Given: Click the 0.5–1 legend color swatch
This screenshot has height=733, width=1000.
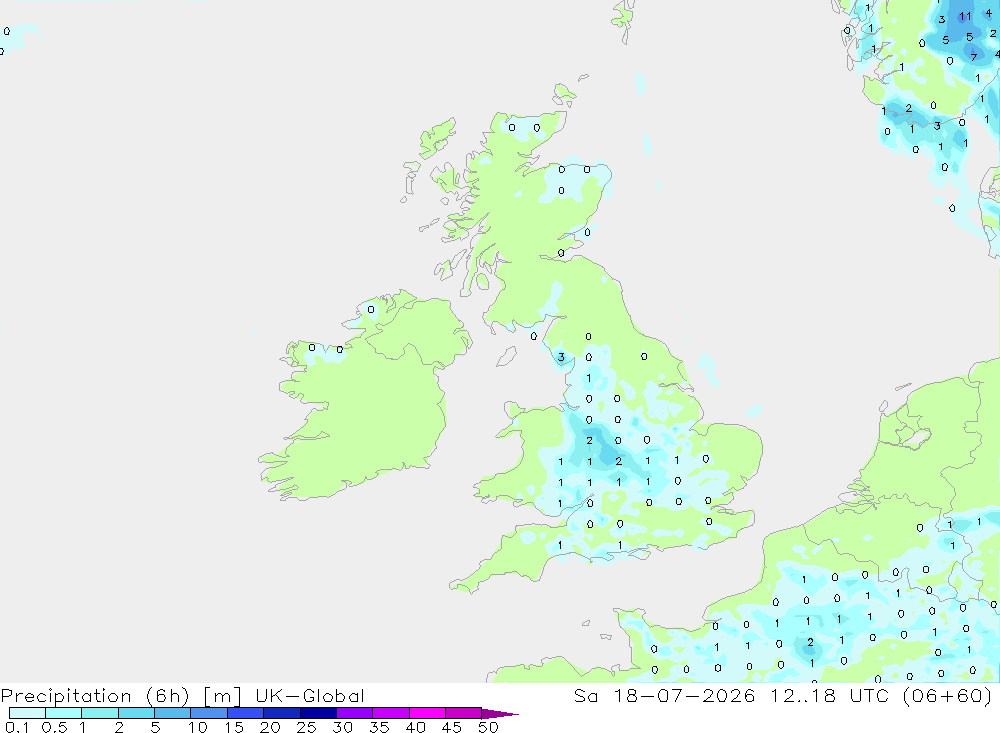Looking at the screenshot, I should (x=64, y=713).
